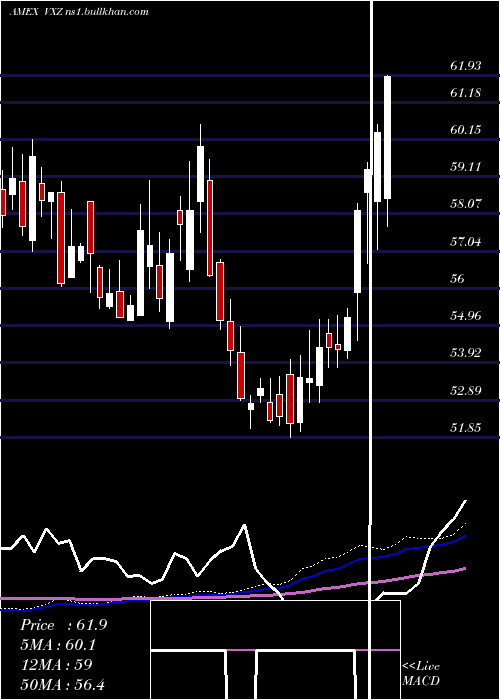Click the 52.89 price level label

(466, 391)
